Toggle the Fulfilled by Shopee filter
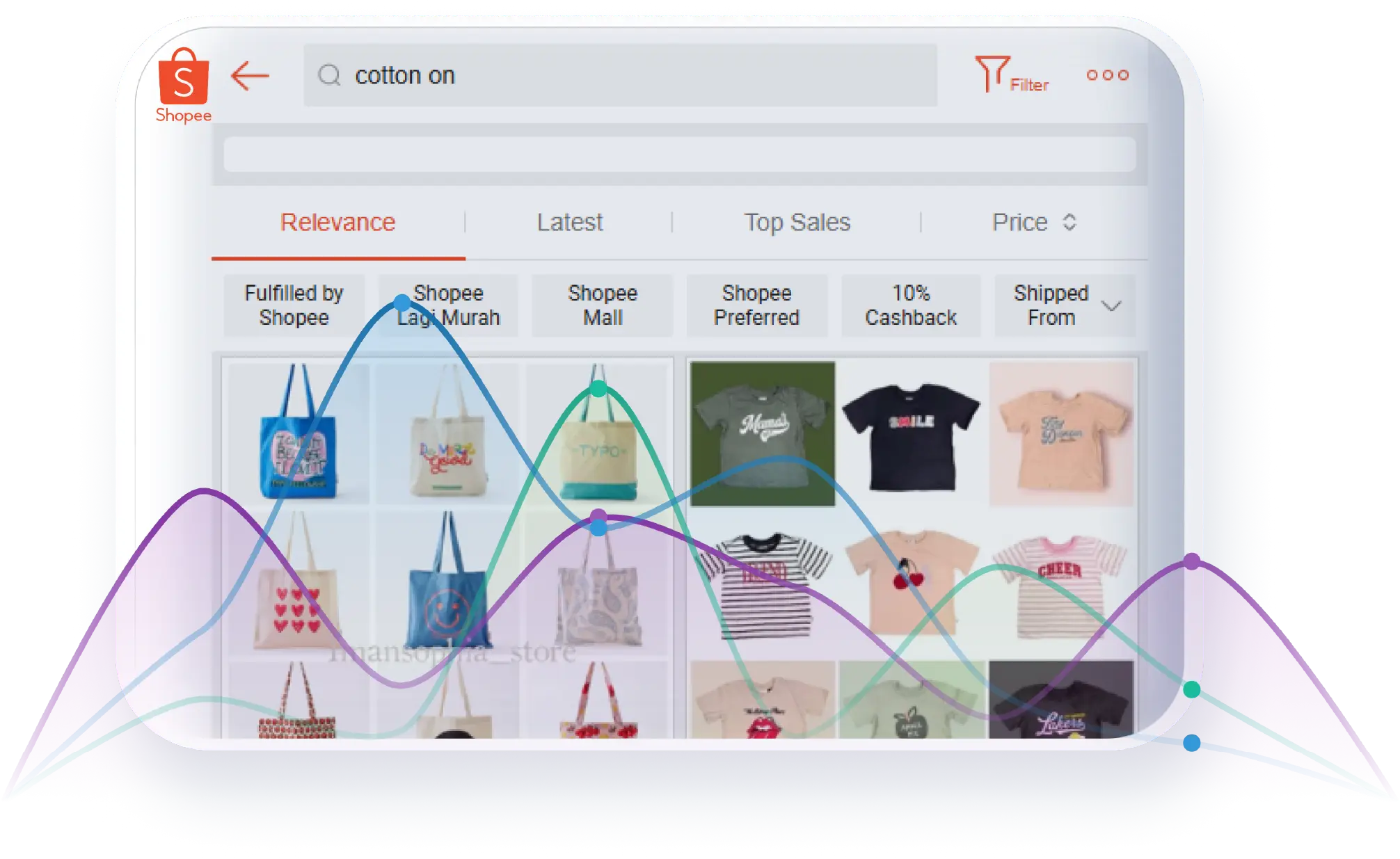The height and width of the screenshot is (859, 1400). pyautogui.click(x=294, y=305)
